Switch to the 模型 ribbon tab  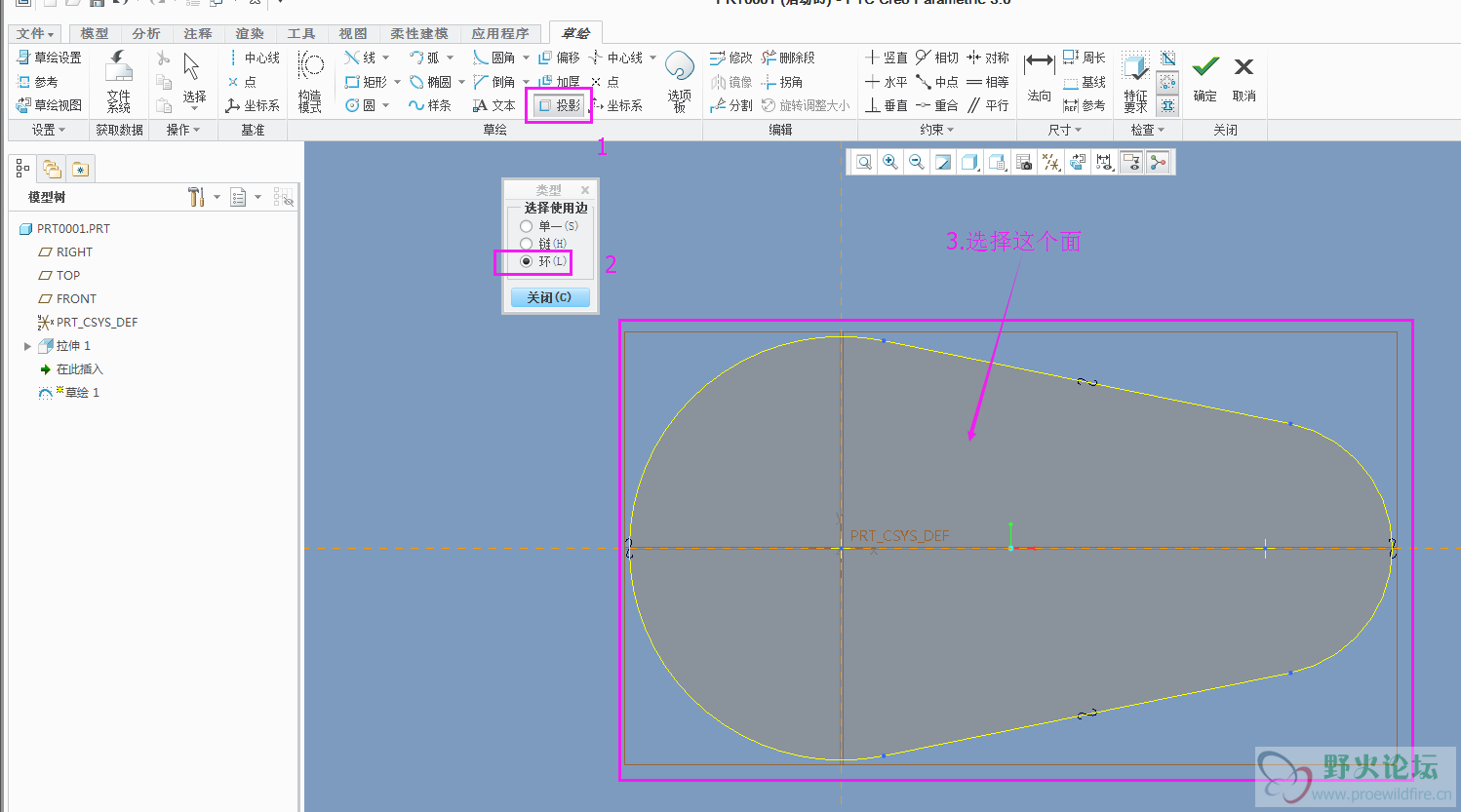[x=95, y=33]
